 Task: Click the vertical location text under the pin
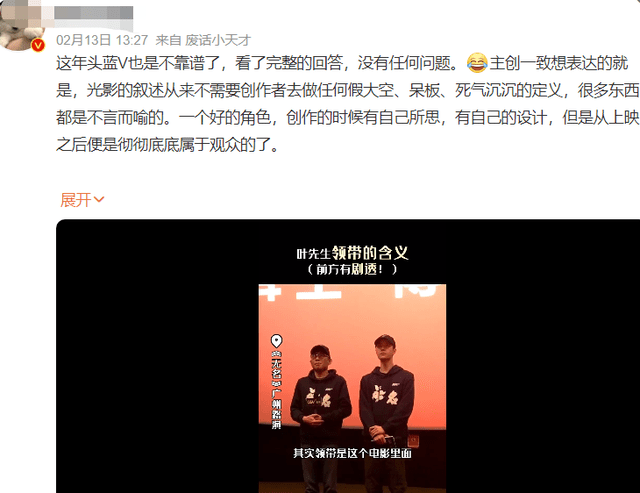[x=277, y=391]
